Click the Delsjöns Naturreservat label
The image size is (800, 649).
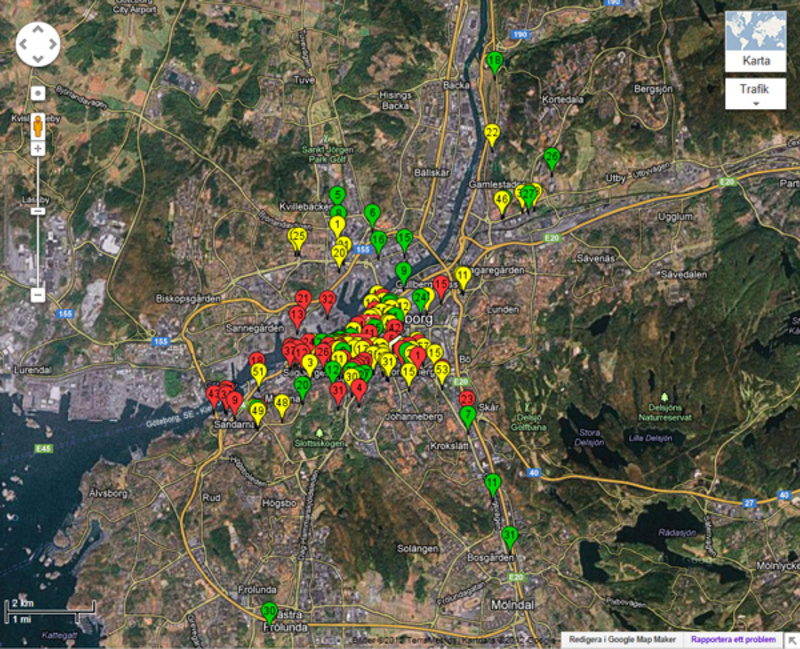tap(664, 412)
